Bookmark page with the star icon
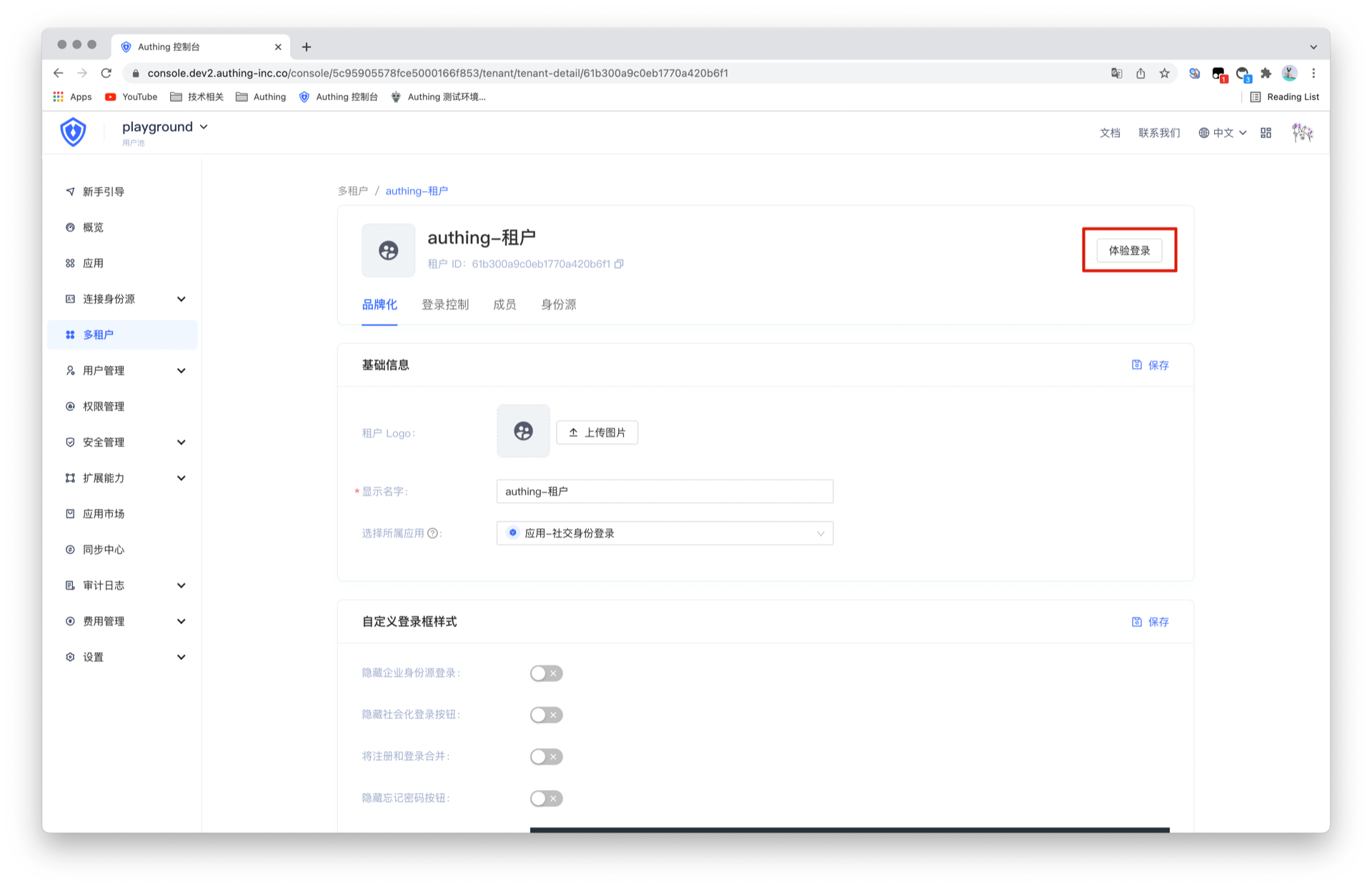The height and width of the screenshot is (888, 1372). pos(1165,73)
